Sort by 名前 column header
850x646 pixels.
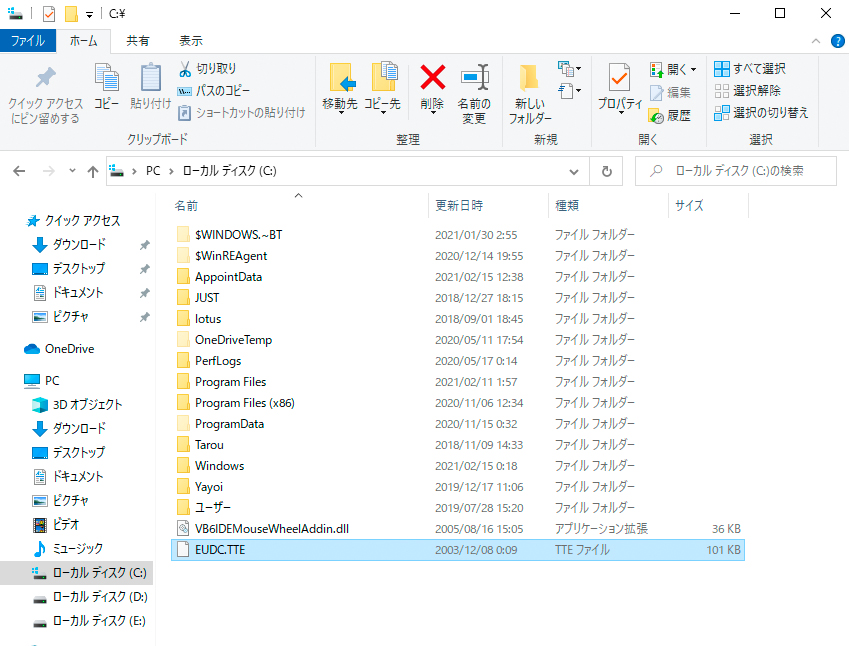click(186, 206)
